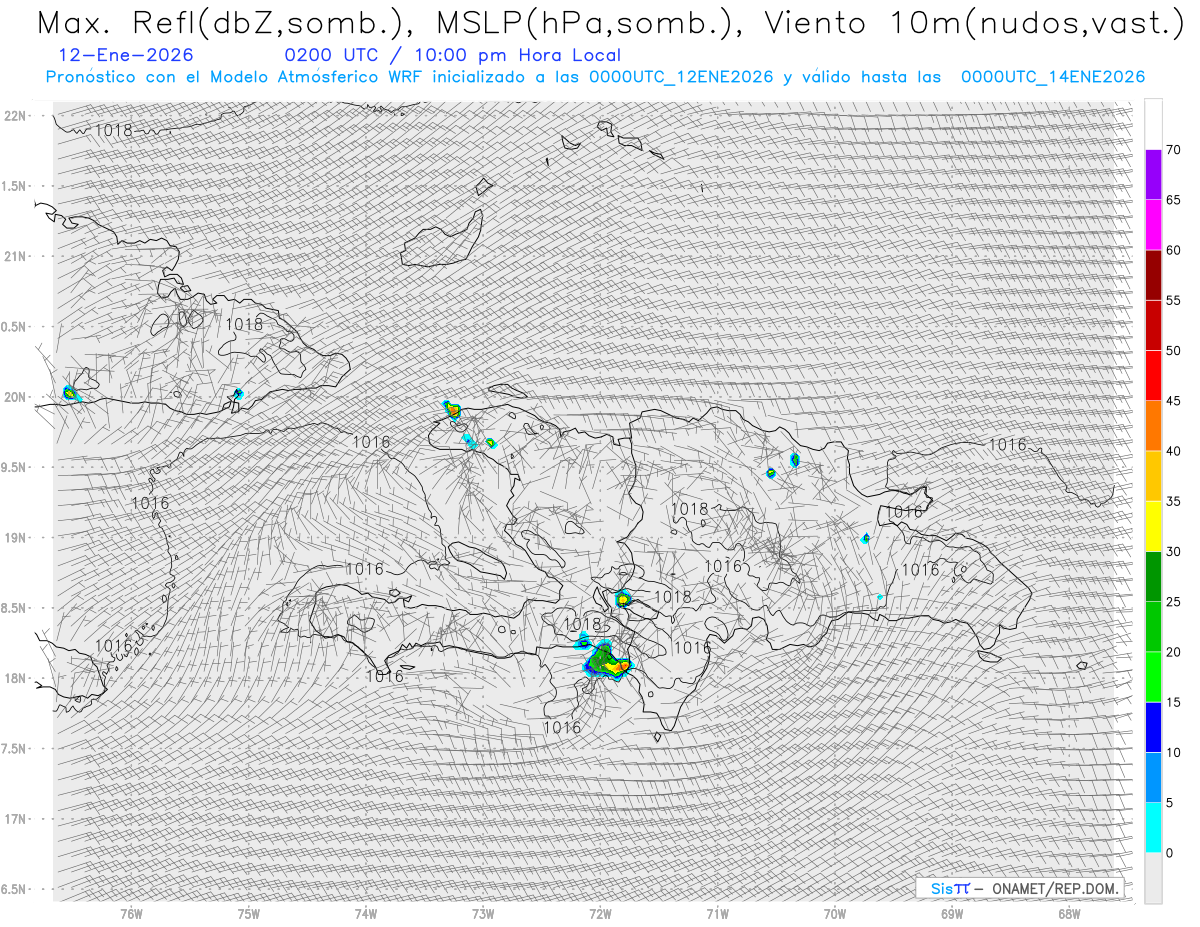Select the dark maroon 55-60 dBZ band
The image size is (1200, 927).
[1153, 275]
